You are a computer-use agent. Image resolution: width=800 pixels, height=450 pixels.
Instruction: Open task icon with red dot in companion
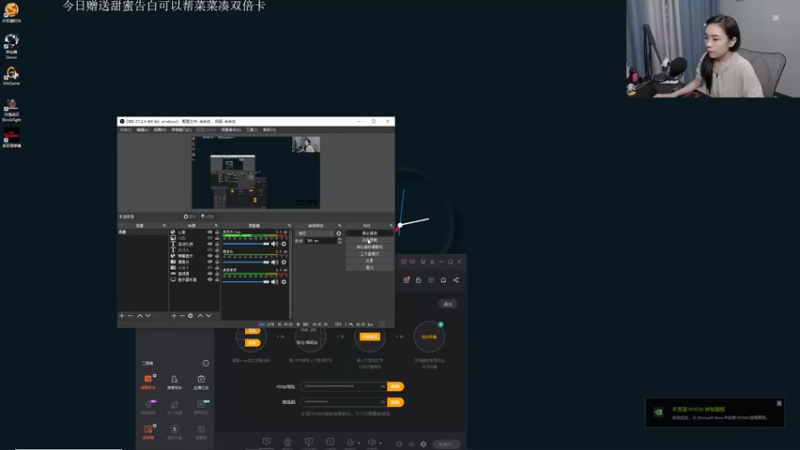tap(407, 280)
